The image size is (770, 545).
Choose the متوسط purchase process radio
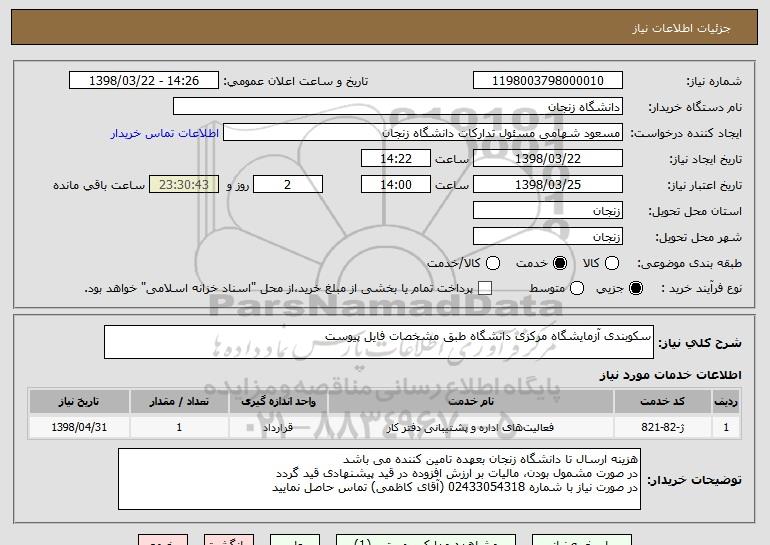pos(577,289)
